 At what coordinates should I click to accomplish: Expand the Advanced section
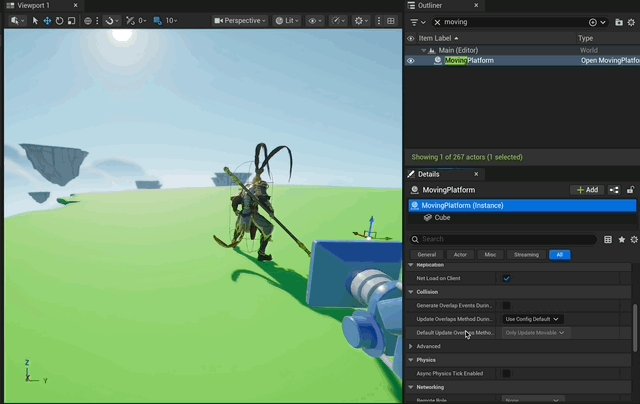411,346
